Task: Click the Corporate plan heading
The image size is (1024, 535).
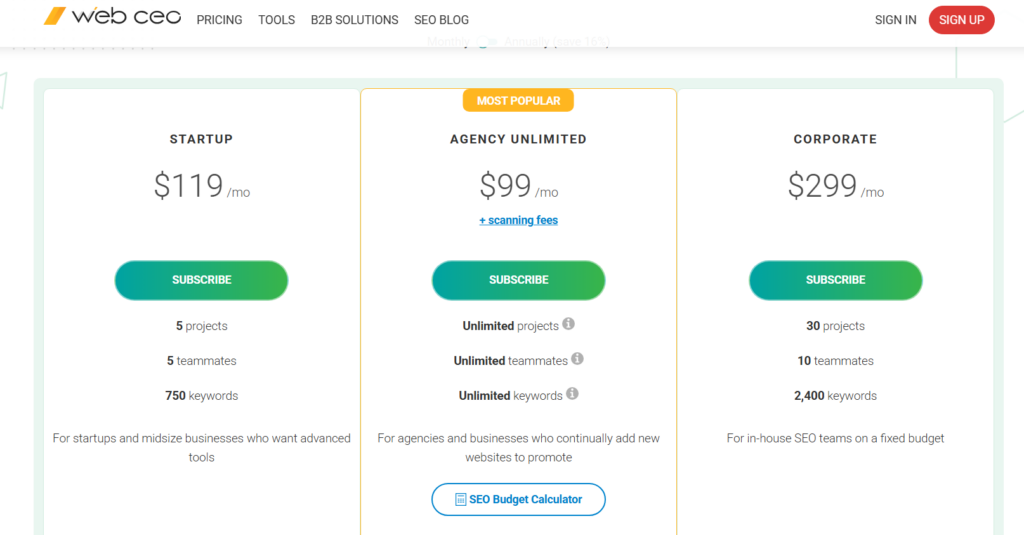Action: [x=835, y=139]
